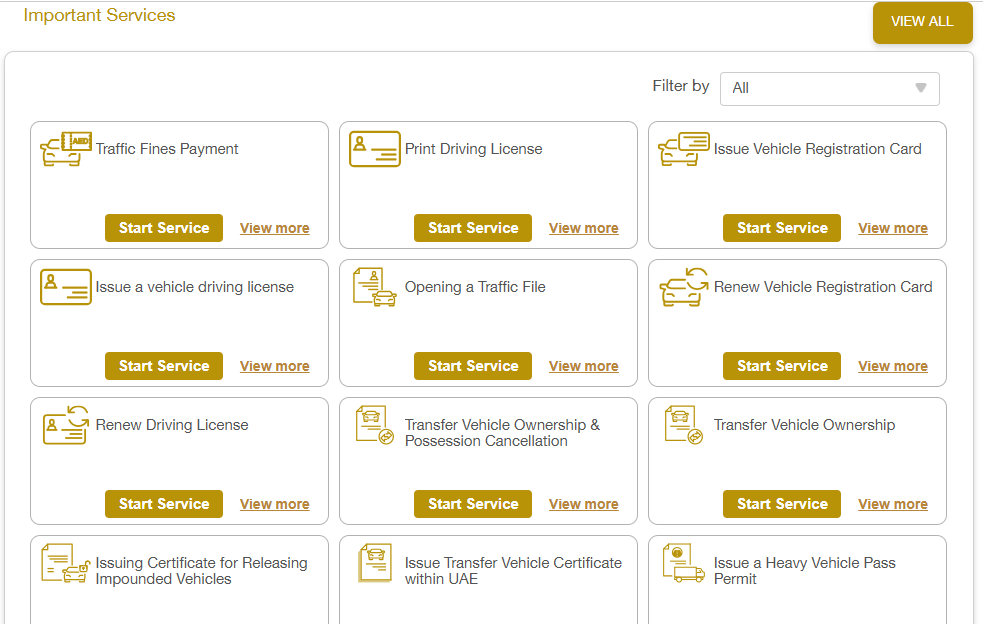
Task: Start Service for Transfer Ownership & Possession Cancellation
Action: coord(473,504)
